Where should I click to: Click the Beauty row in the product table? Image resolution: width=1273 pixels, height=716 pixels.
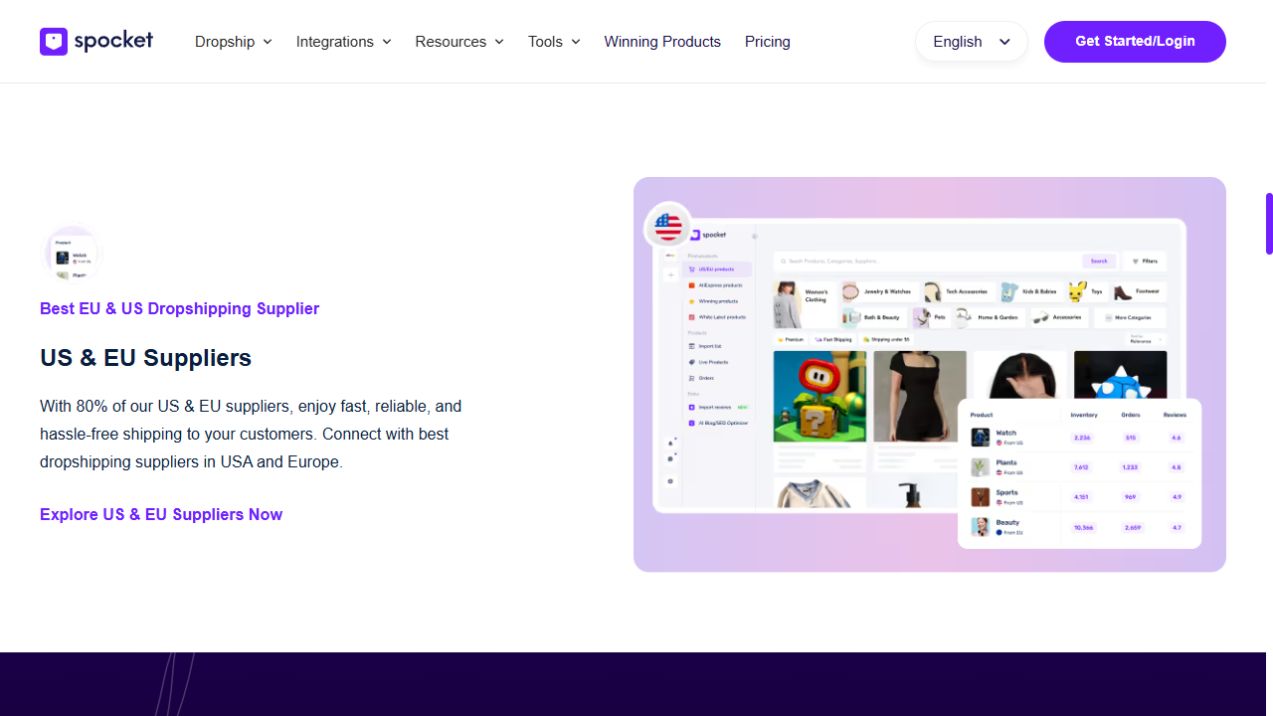click(x=1079, y=527)
